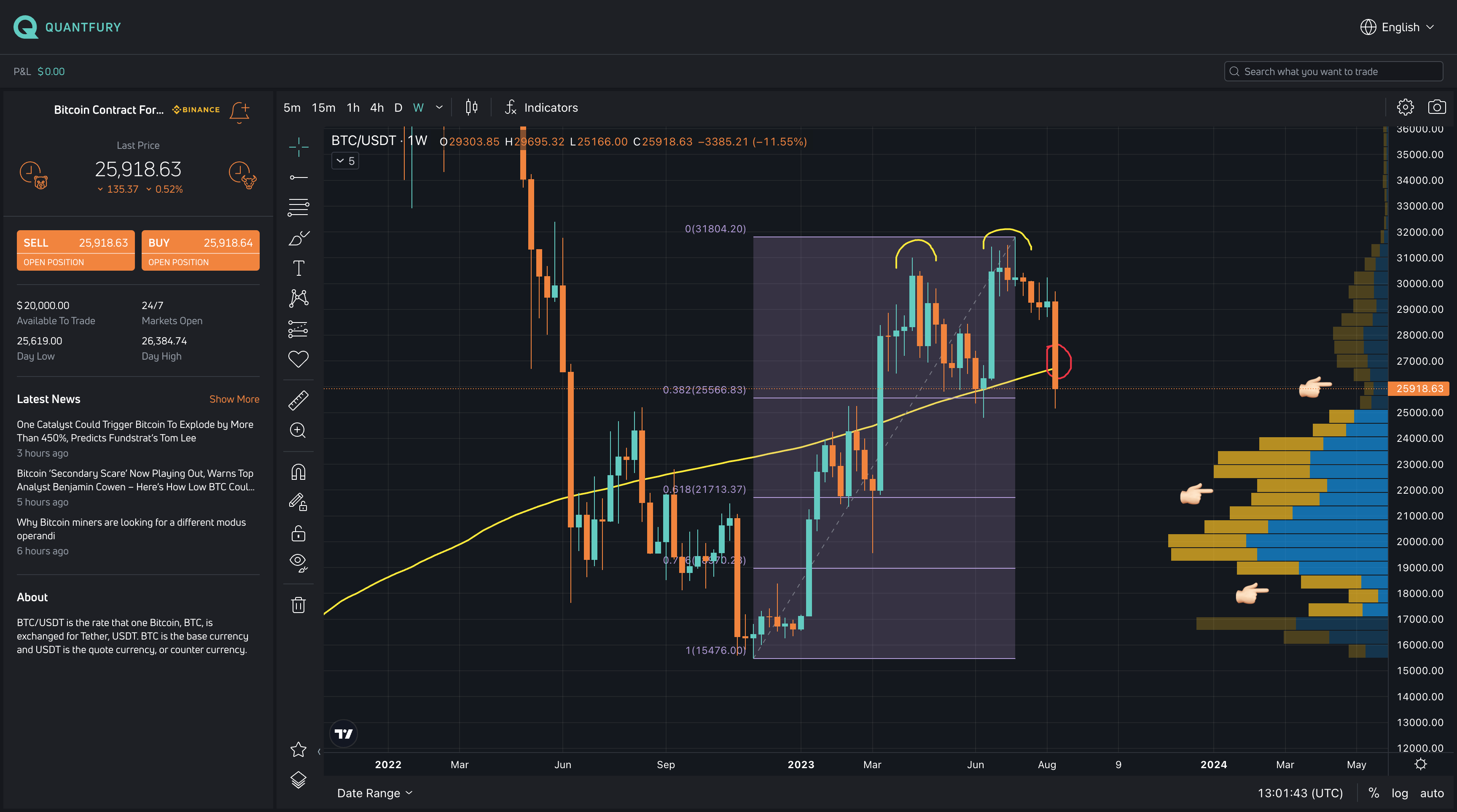Click Show More news link
The height and width of the screenshot is (812, 1457).
[234, 399]
